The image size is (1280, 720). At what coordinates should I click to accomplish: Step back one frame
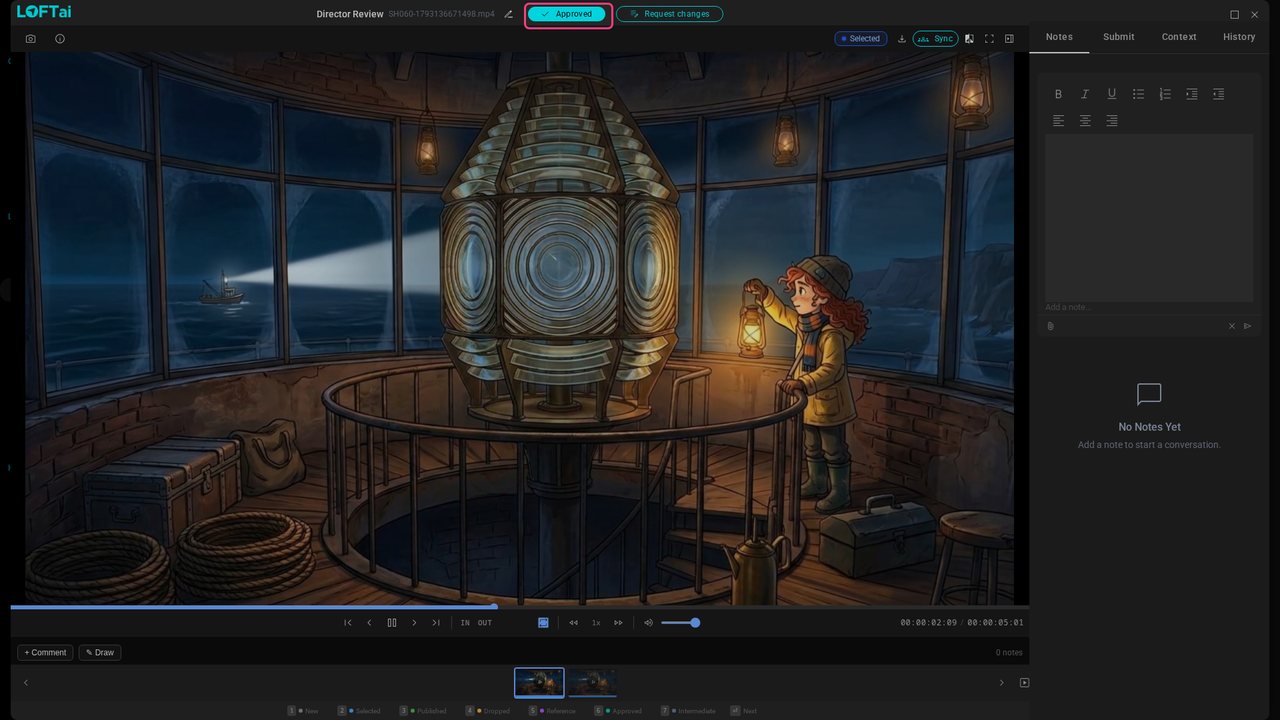369,623
